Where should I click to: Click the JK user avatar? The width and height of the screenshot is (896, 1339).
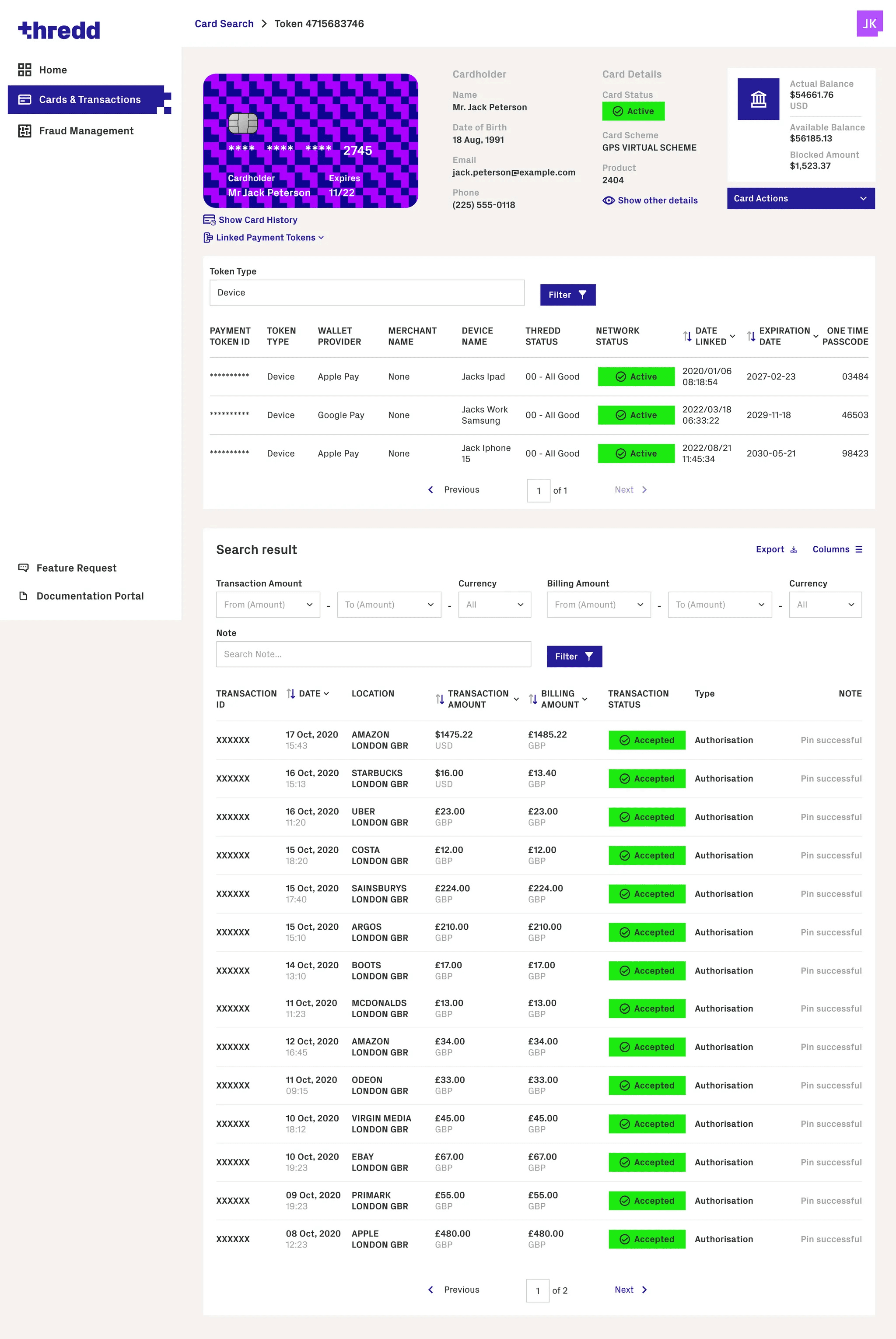869,24
